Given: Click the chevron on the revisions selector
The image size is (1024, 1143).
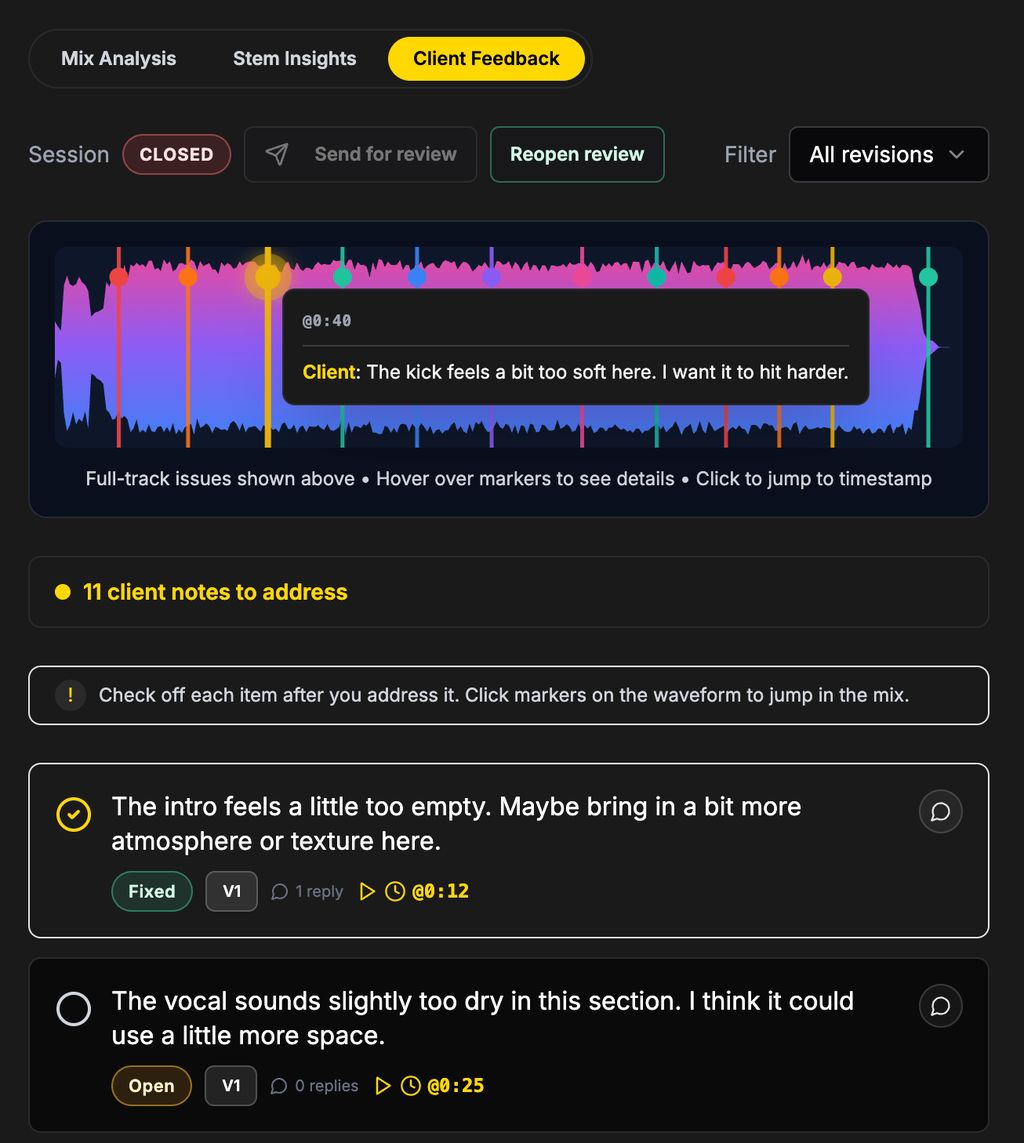Looking at the screenshot, I should (958, 154).
